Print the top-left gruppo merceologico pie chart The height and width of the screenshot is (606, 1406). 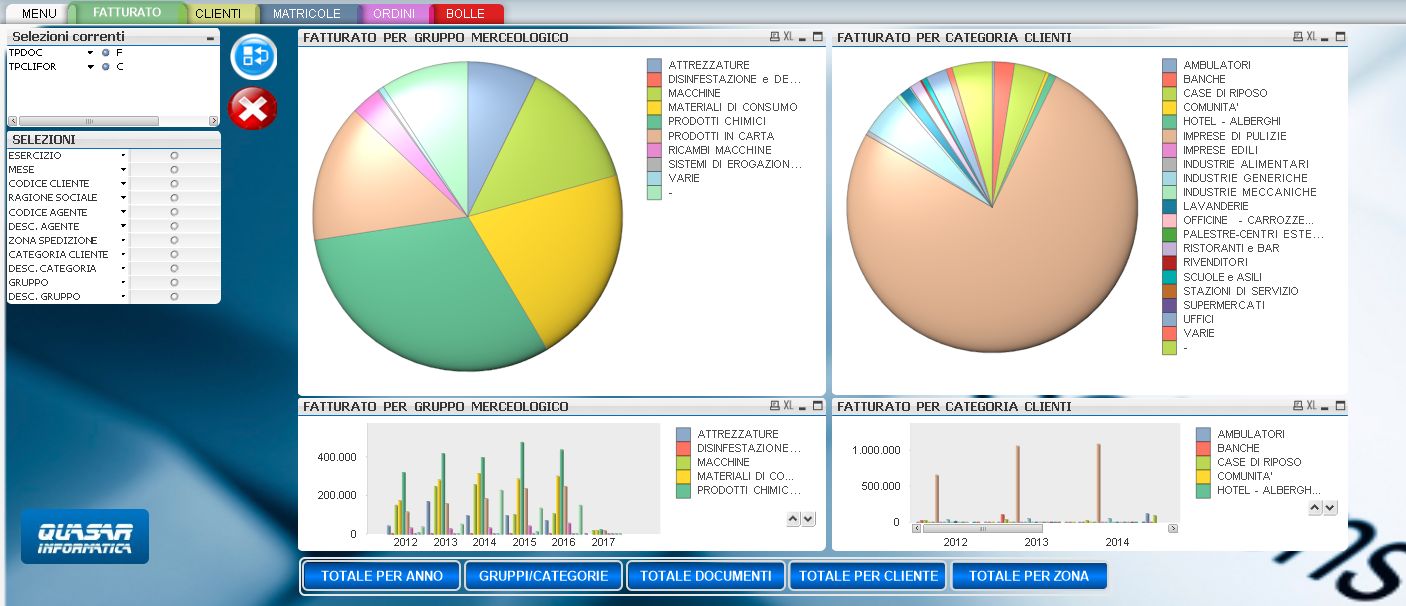pyautogui.click(x=774, y=37)
